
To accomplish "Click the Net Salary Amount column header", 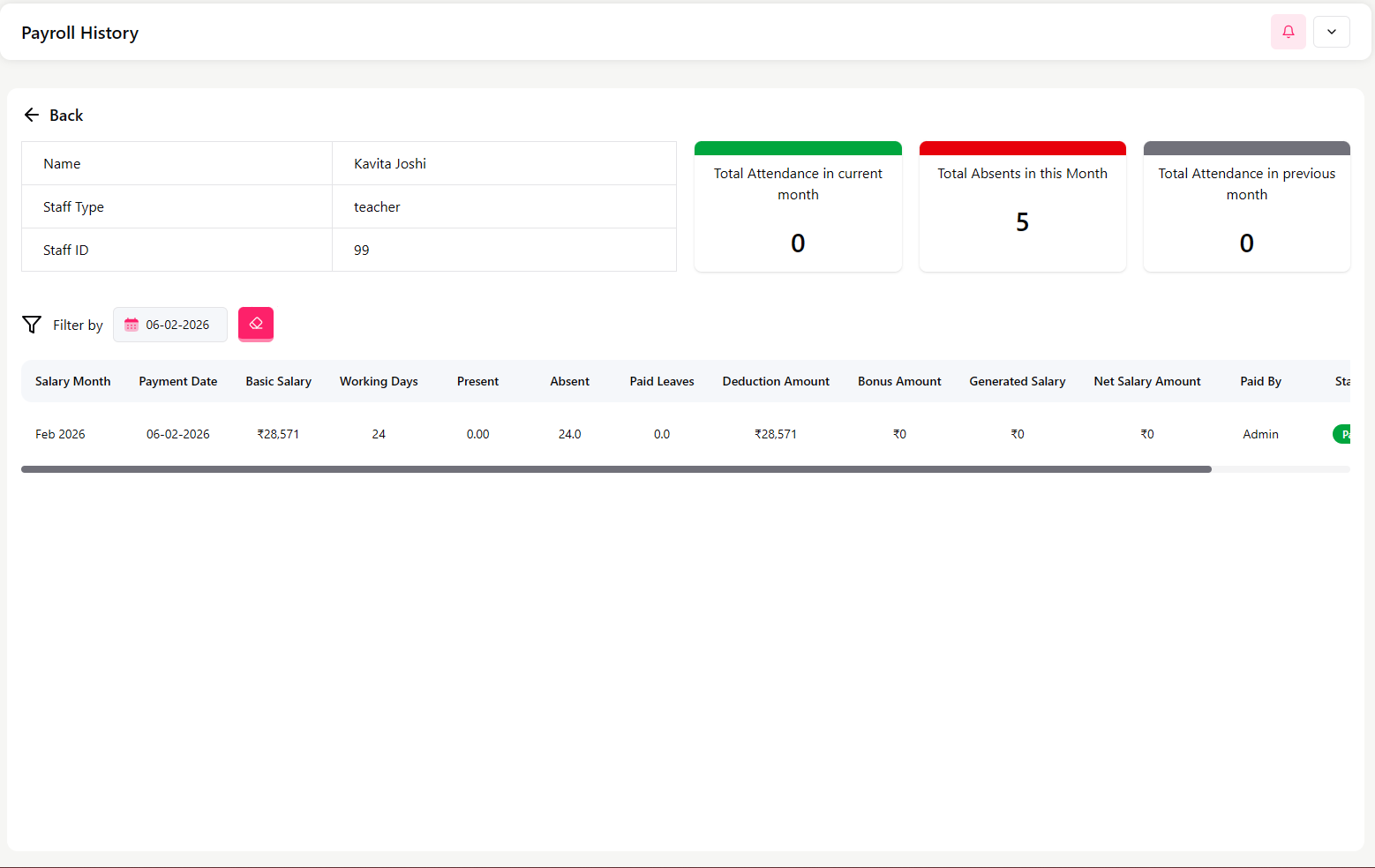I will click(1146, 381).
